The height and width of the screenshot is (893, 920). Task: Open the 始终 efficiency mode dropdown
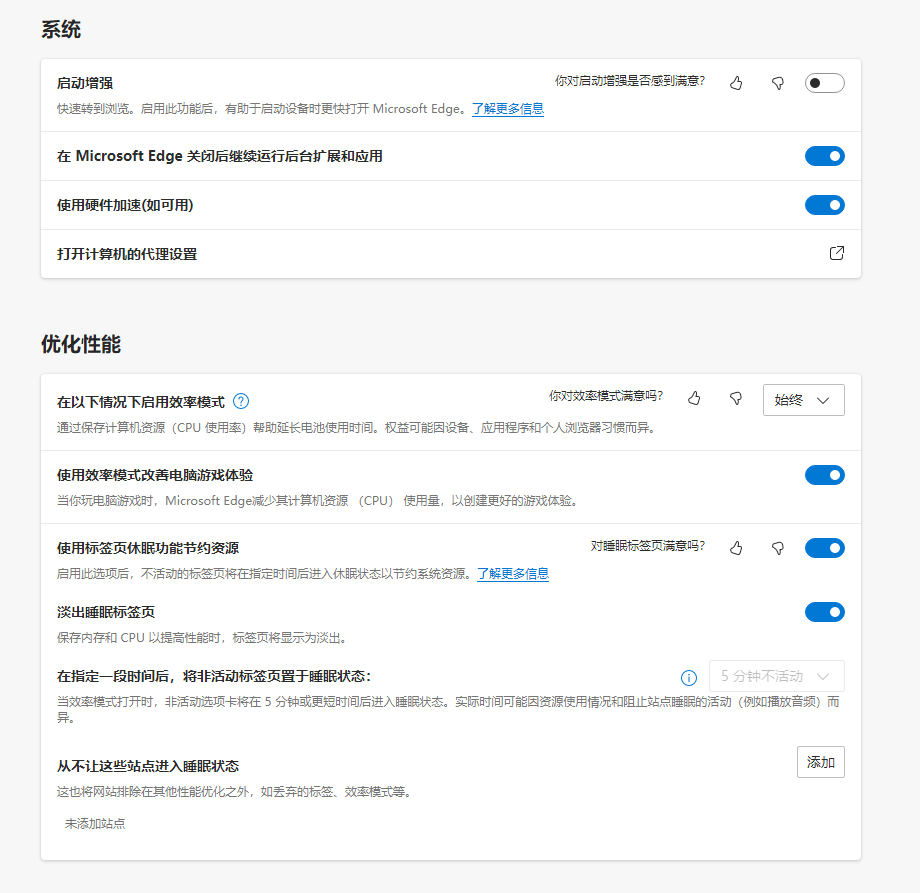804,400
